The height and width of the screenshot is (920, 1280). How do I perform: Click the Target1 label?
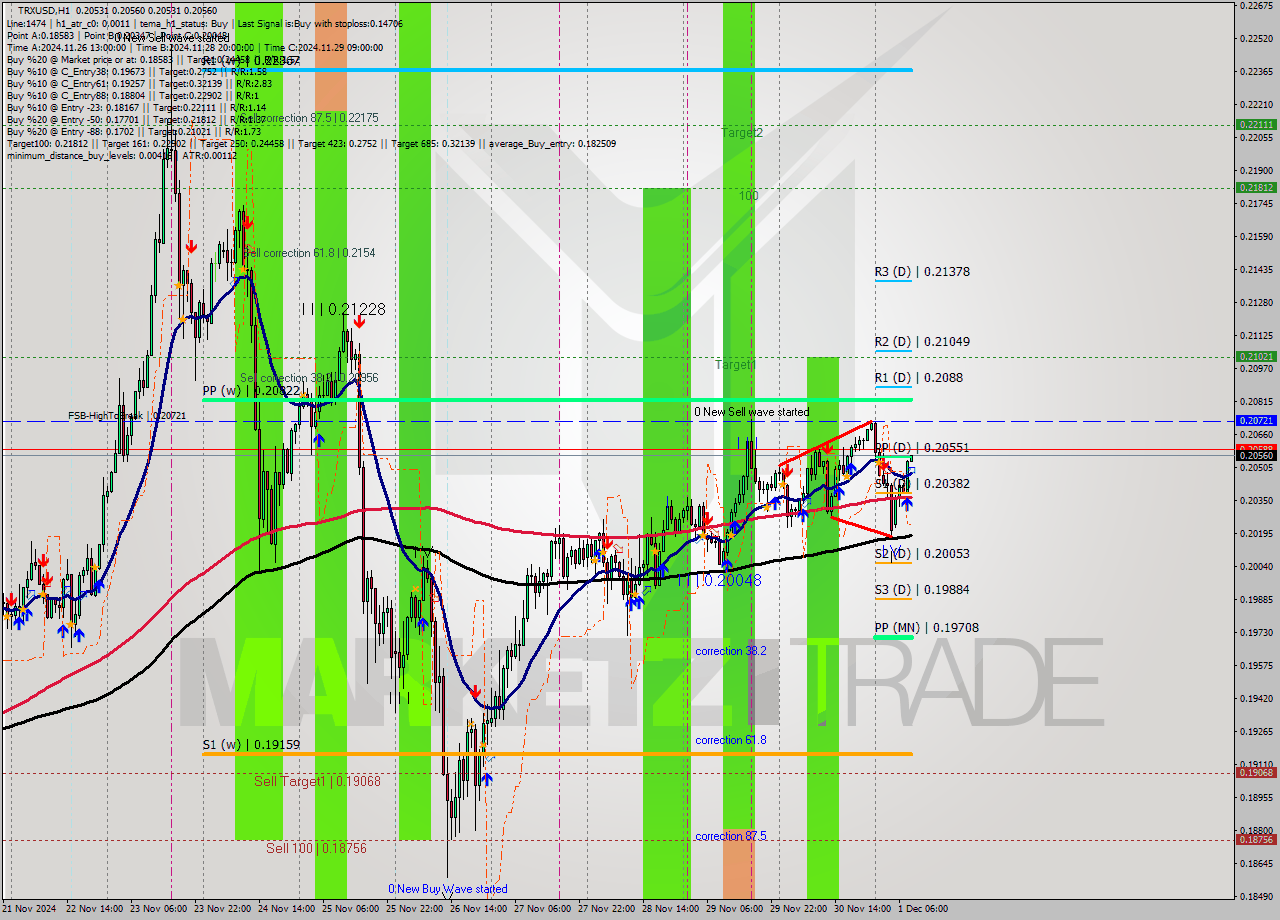tap(735, 364)
